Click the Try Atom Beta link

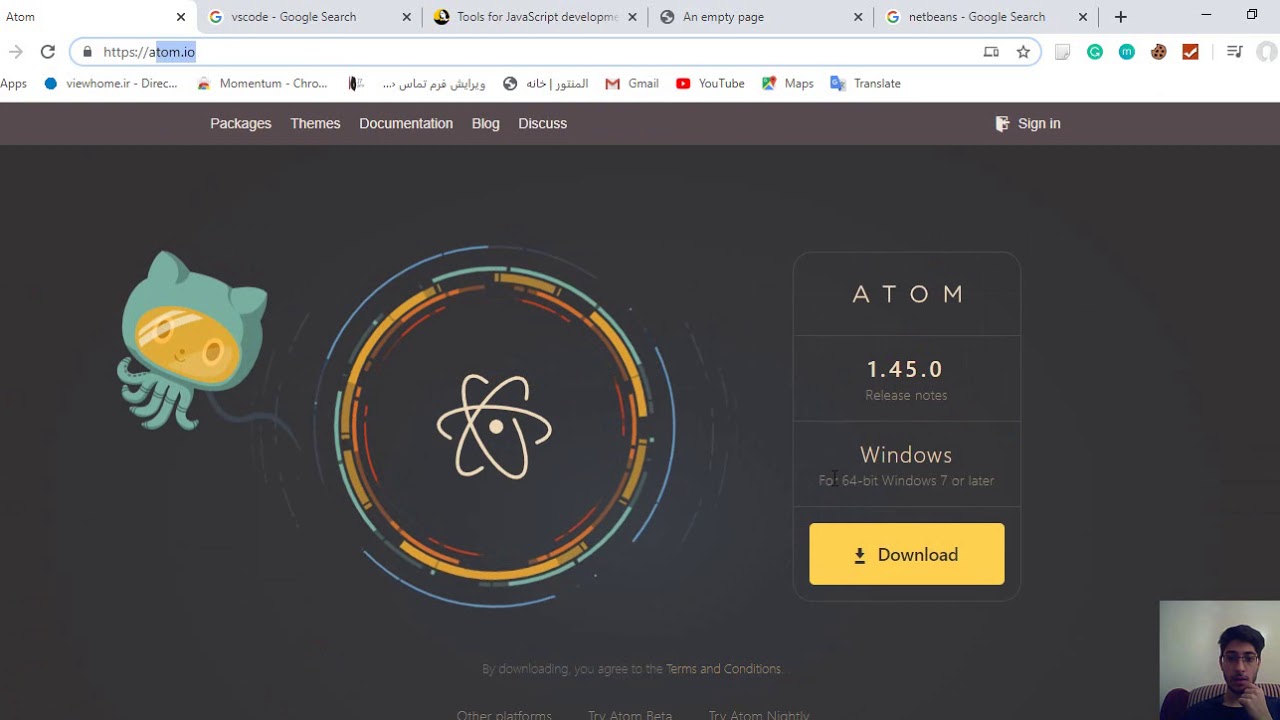(630, 715)
